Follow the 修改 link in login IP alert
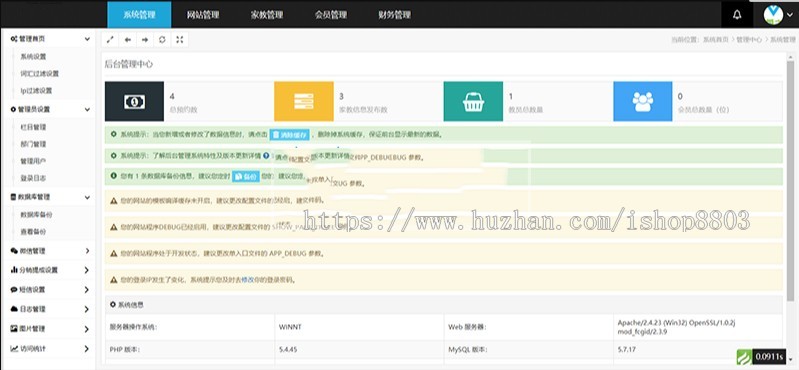The image size is (799, 370). click(x=247, y=280)
